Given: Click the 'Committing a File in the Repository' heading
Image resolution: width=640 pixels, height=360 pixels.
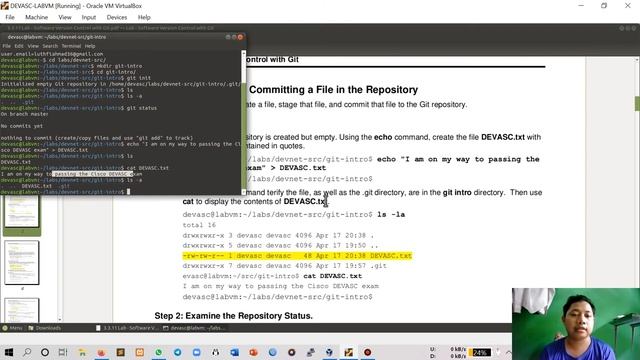Looking at the screenshot, I should pyautogui.click(x=333, y=90).
